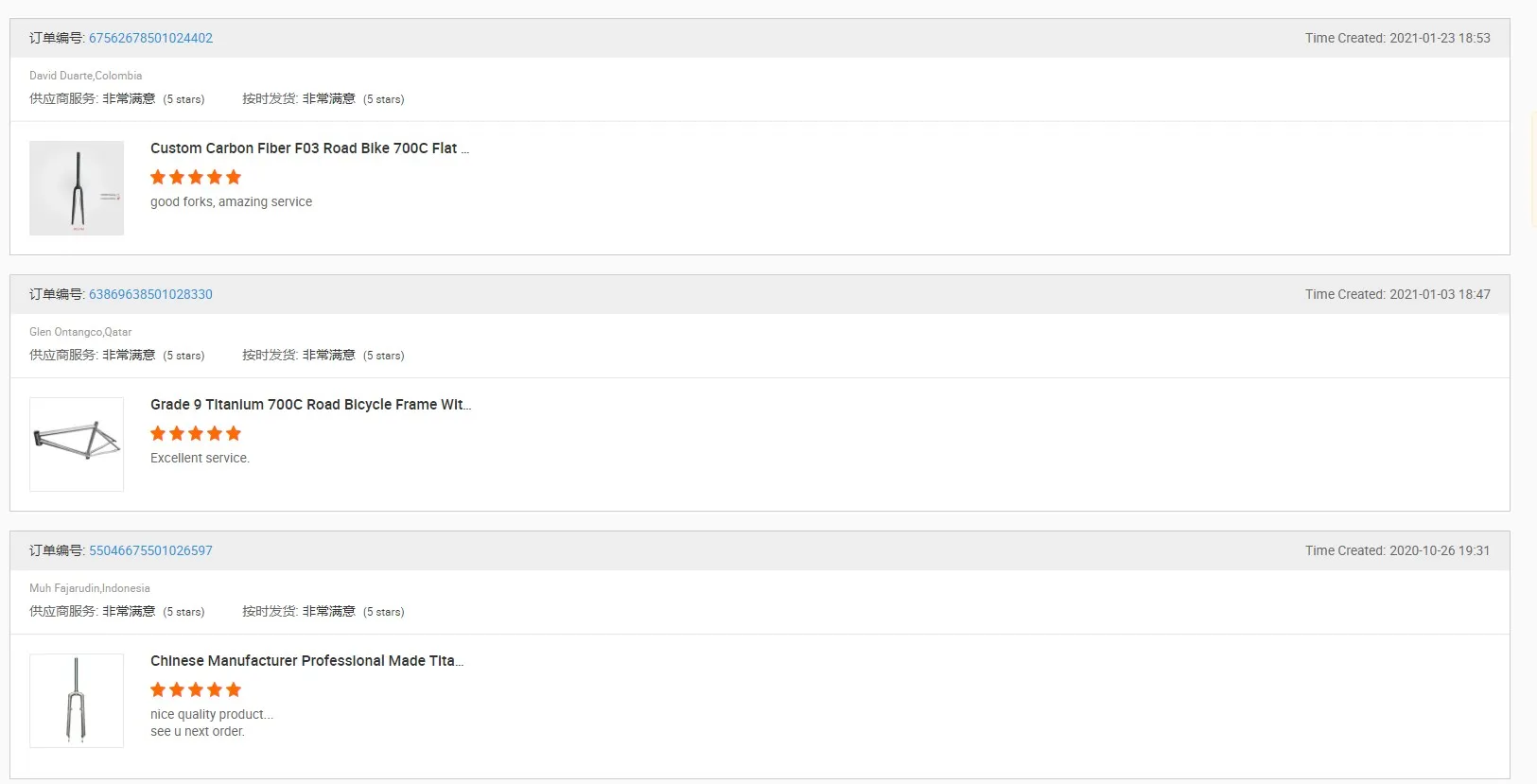Open the Grade 9 Titanium Road Bicycle Frame title
Viewport: 1537px width, 784px height.
tap(310, 405)
